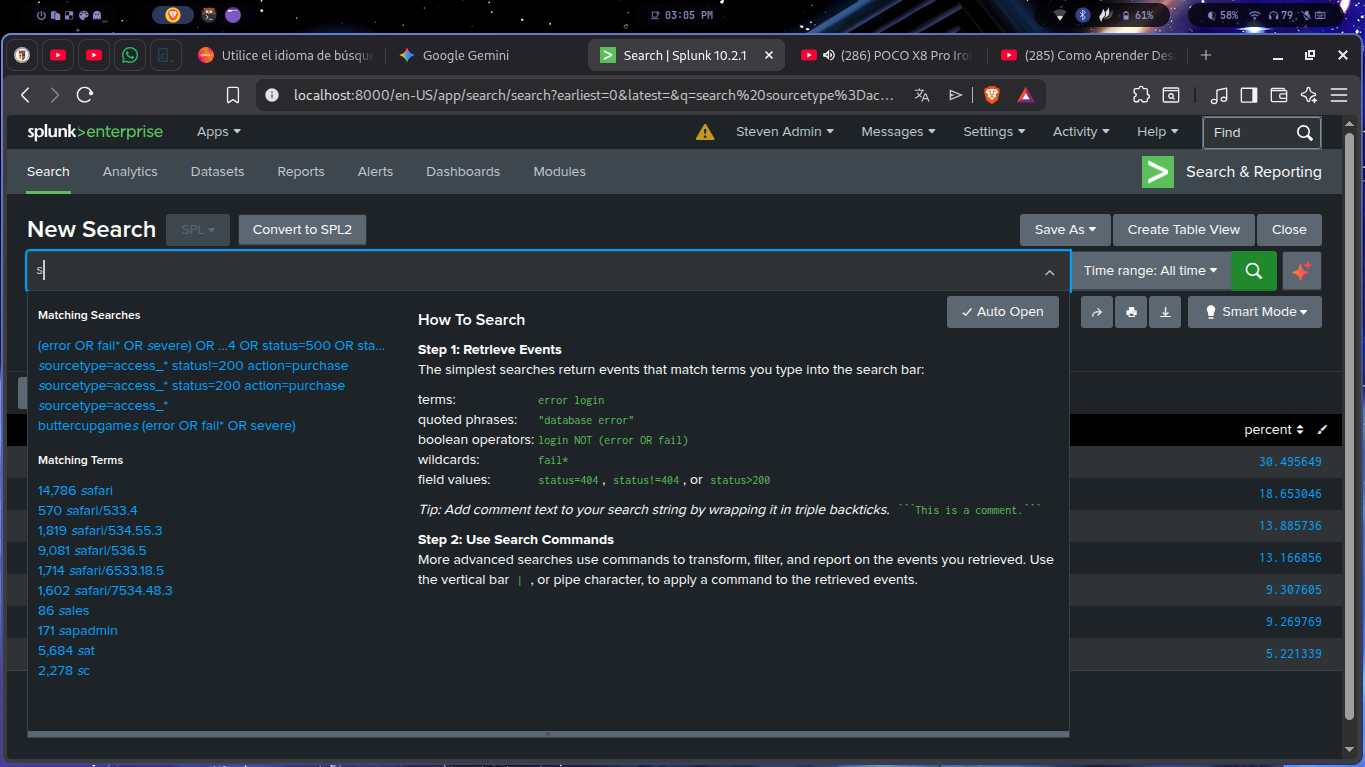The width and height of the screenshot is (1365, 767).
Task: Edit the percent column pencil icon
Action: [1322, 430]
